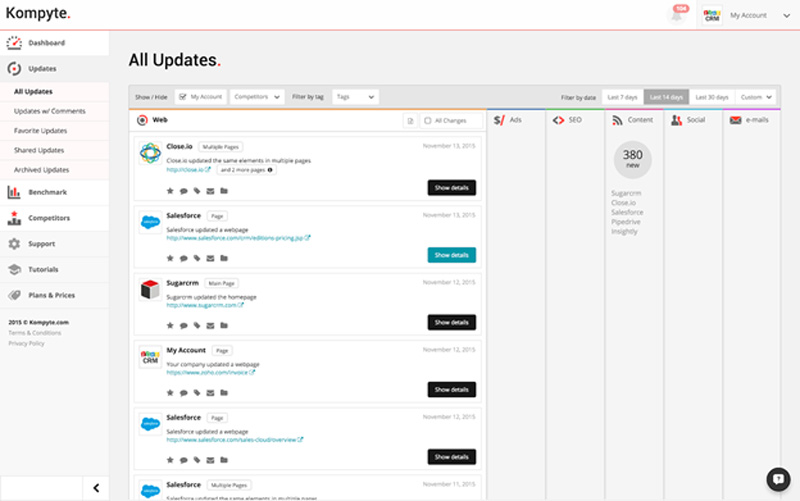Star the Salesforce sales-cloud update

170,460
